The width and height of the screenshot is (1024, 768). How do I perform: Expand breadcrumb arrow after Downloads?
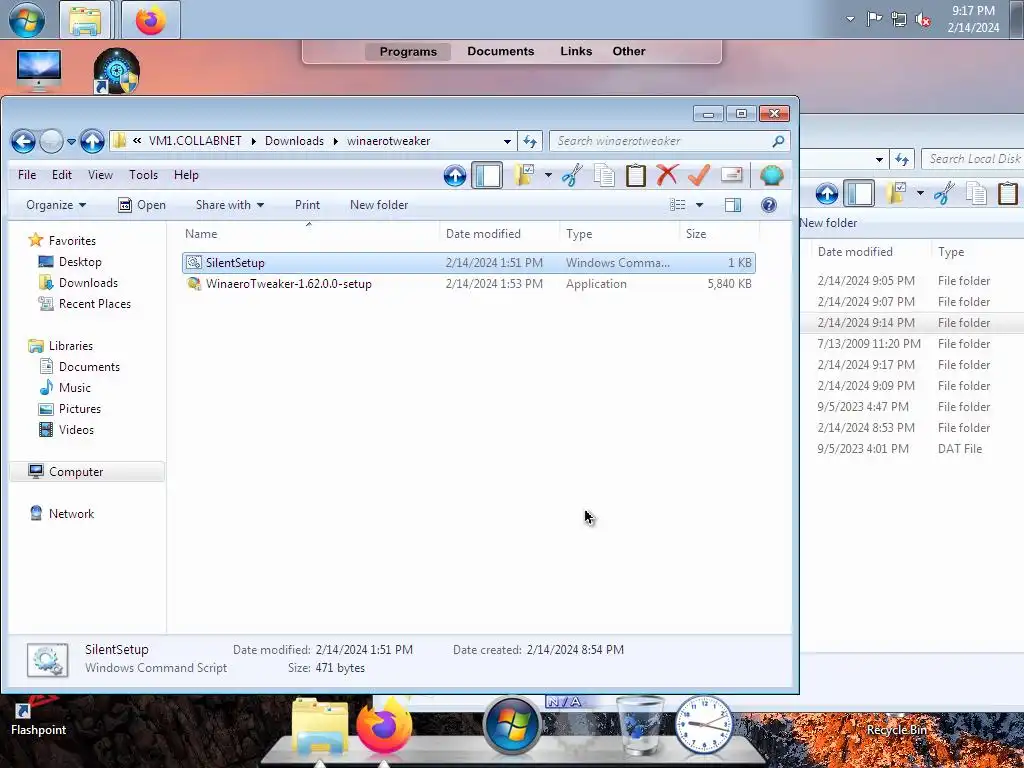coord(336,141)
